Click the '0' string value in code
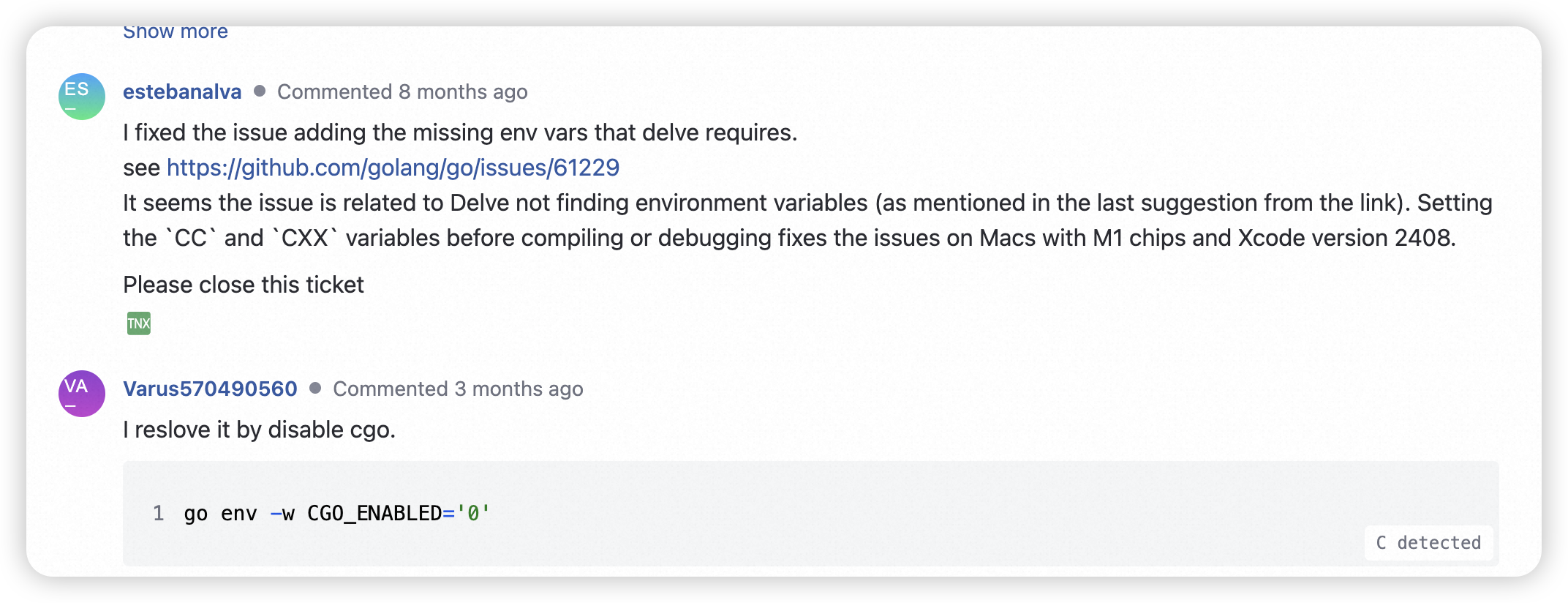Screen dimensions: 1568x603 pos(473,514)
